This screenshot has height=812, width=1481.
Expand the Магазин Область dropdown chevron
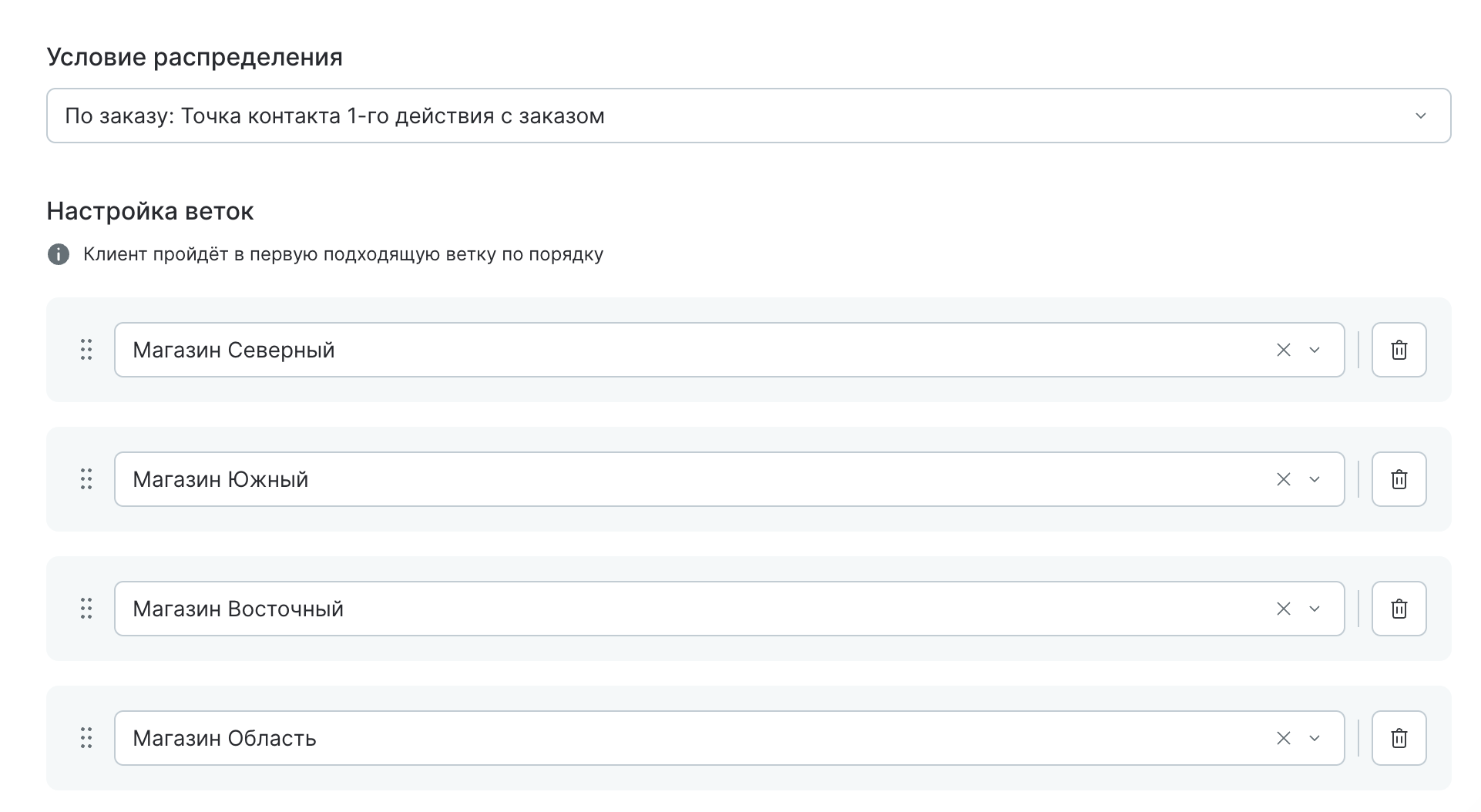[x=1315, y=738]
